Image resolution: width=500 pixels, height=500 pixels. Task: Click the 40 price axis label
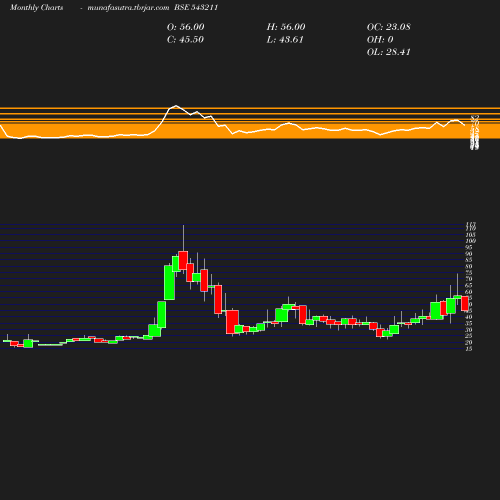[469, 317]
